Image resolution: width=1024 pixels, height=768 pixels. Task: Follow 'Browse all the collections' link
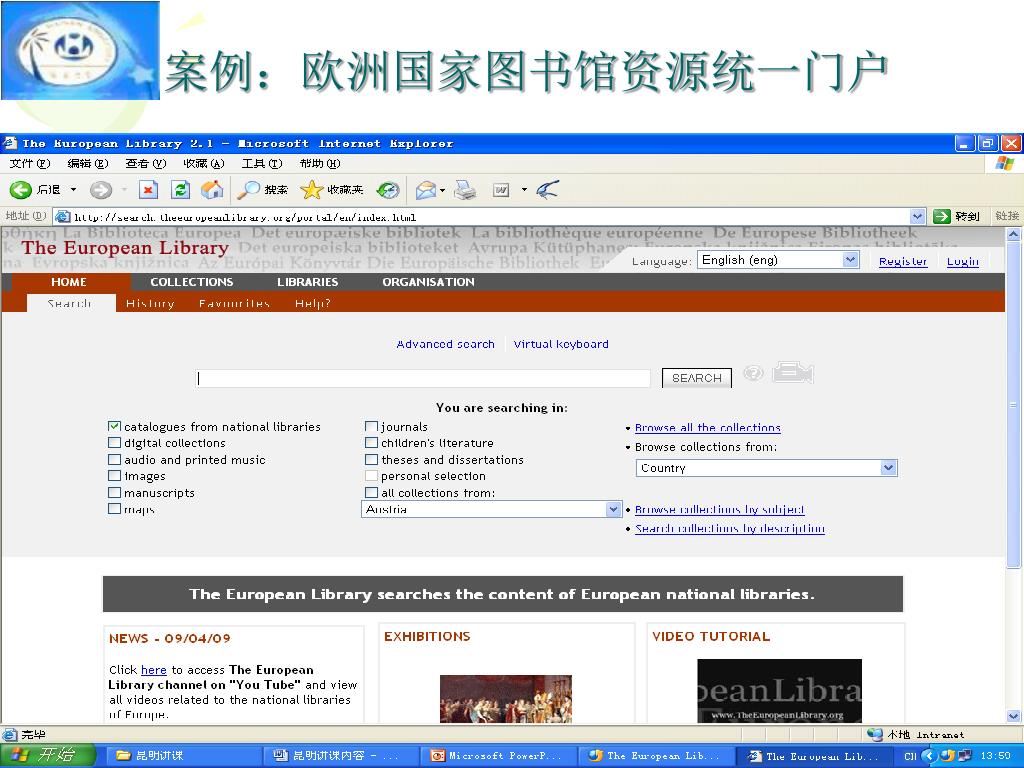(x=708, y=428)
